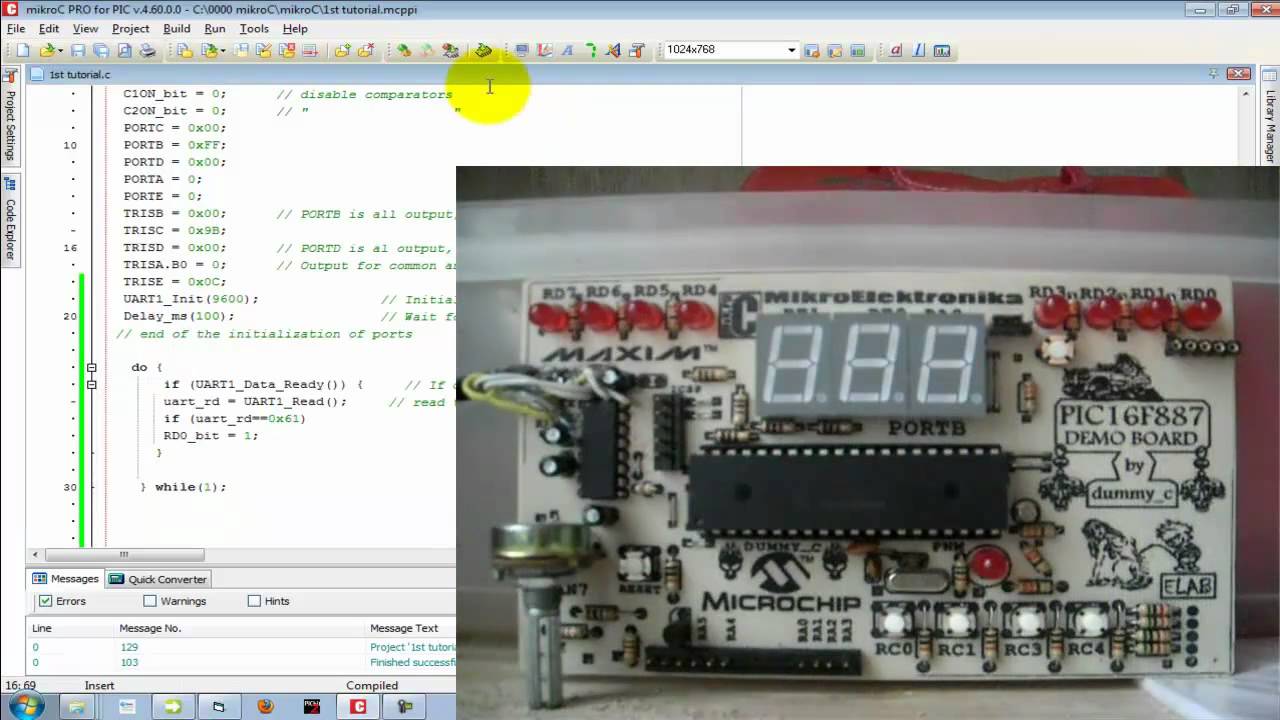Image resolution: width=1280 pixels, height=720 pixels.
Task: Click the green hook-shaped toolbar icon
Action: pos(590,50)
